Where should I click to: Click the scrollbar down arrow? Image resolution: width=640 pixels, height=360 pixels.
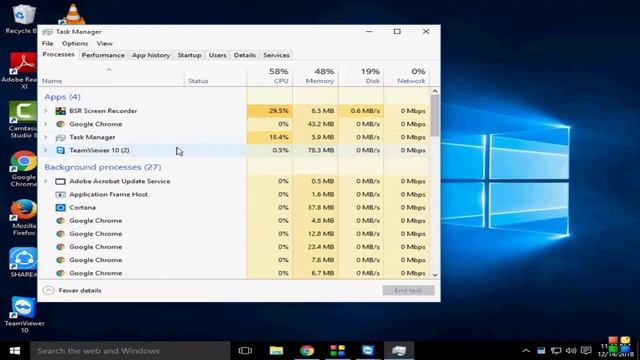[x=435, y=275]
